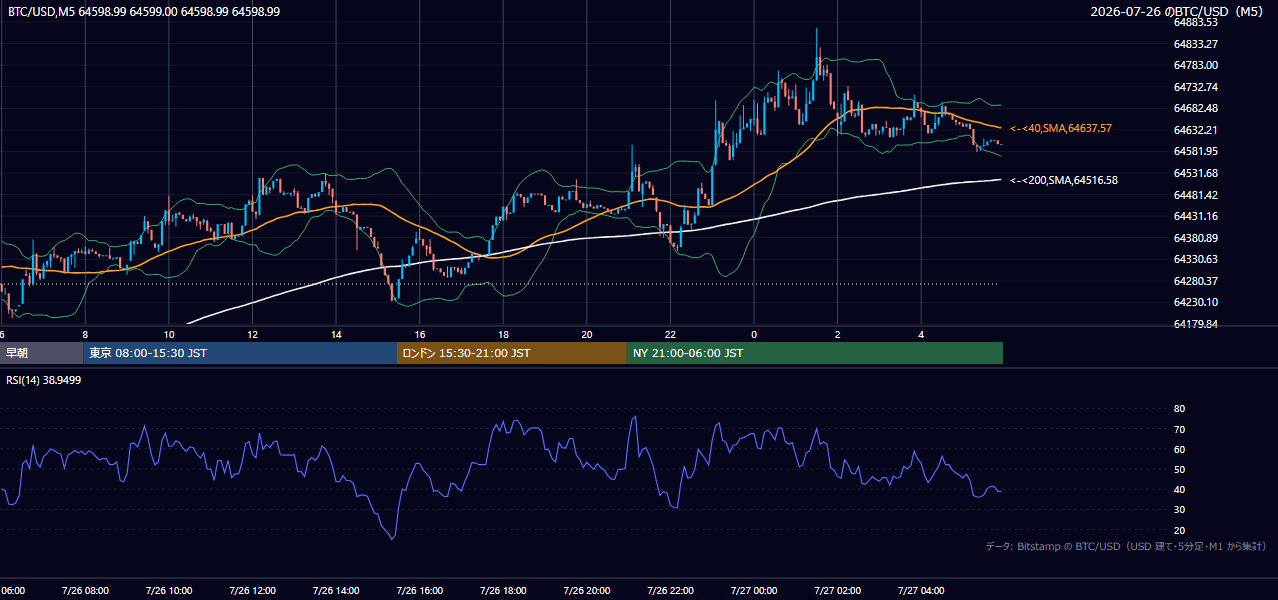Click hour label 10 below price chart

coord(168,334)
